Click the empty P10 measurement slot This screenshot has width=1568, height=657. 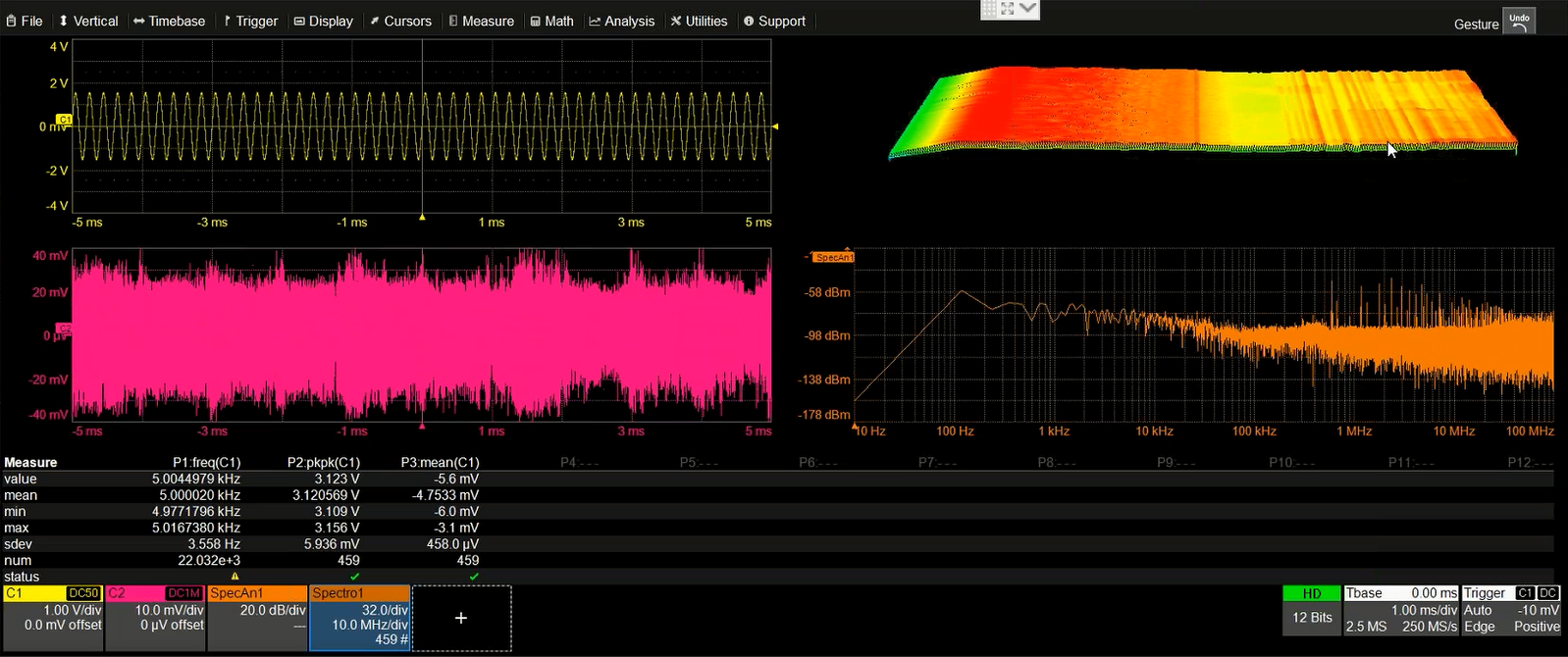(1292, 462)
